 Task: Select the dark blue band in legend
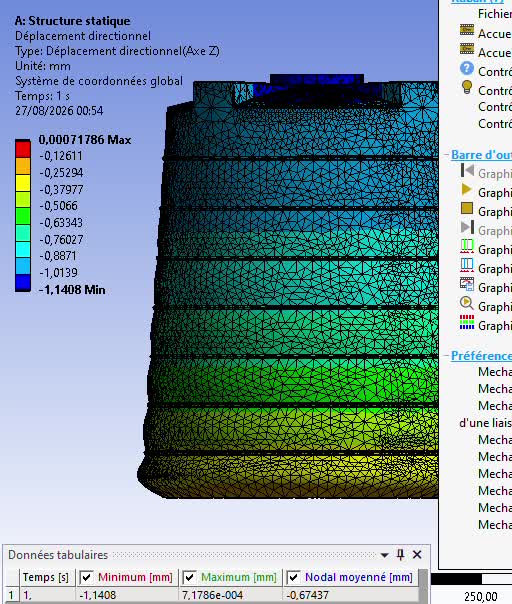click(x=23, y=283)
